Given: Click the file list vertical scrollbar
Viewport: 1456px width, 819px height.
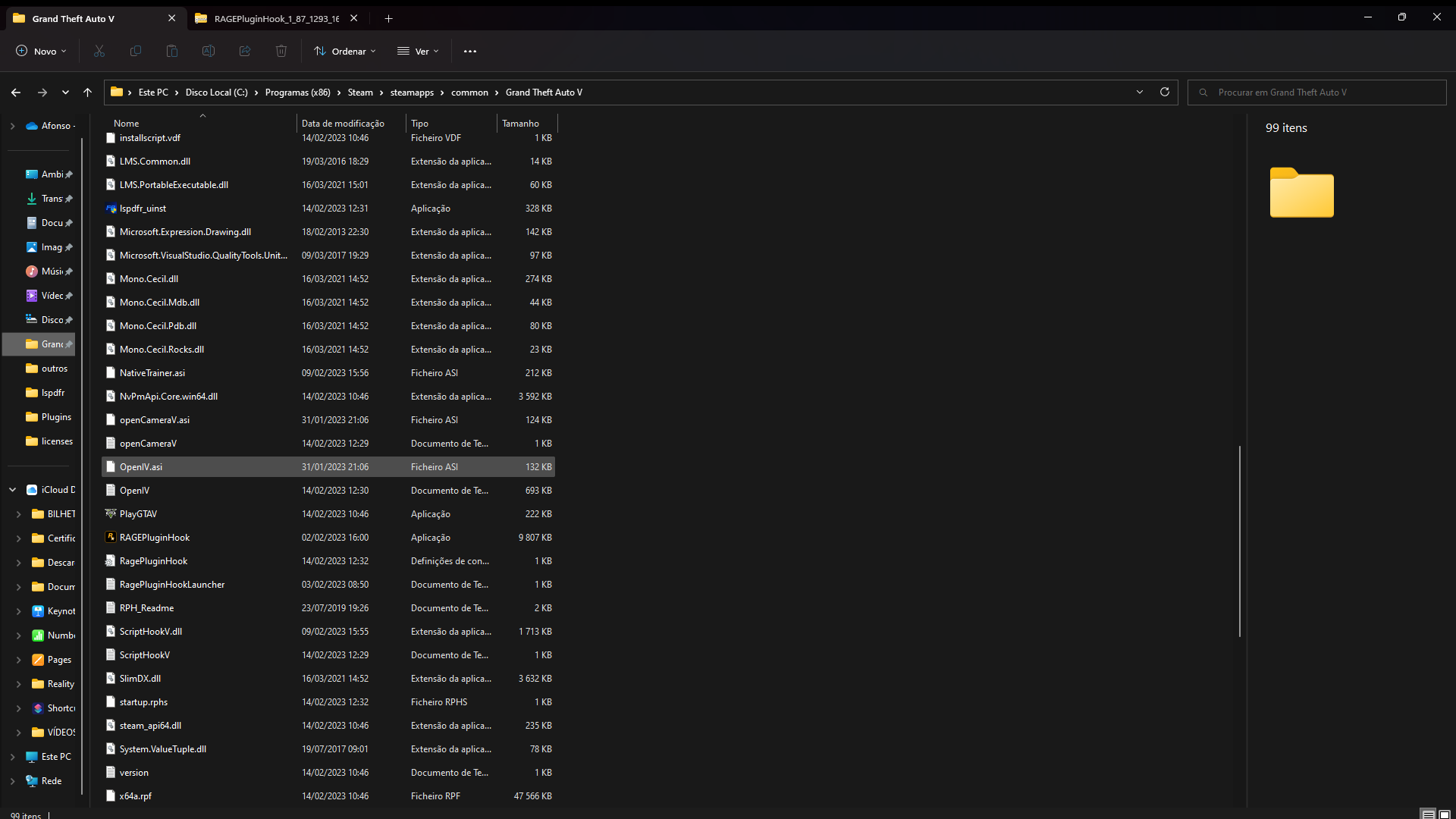Looking at the screenshot, I should [1240, 541].
